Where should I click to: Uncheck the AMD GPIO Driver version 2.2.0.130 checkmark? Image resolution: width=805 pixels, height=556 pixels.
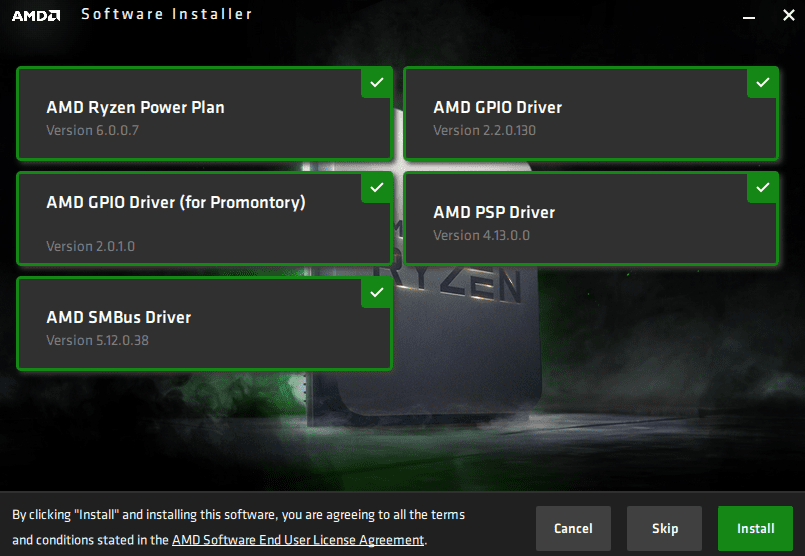coord(762,83)
